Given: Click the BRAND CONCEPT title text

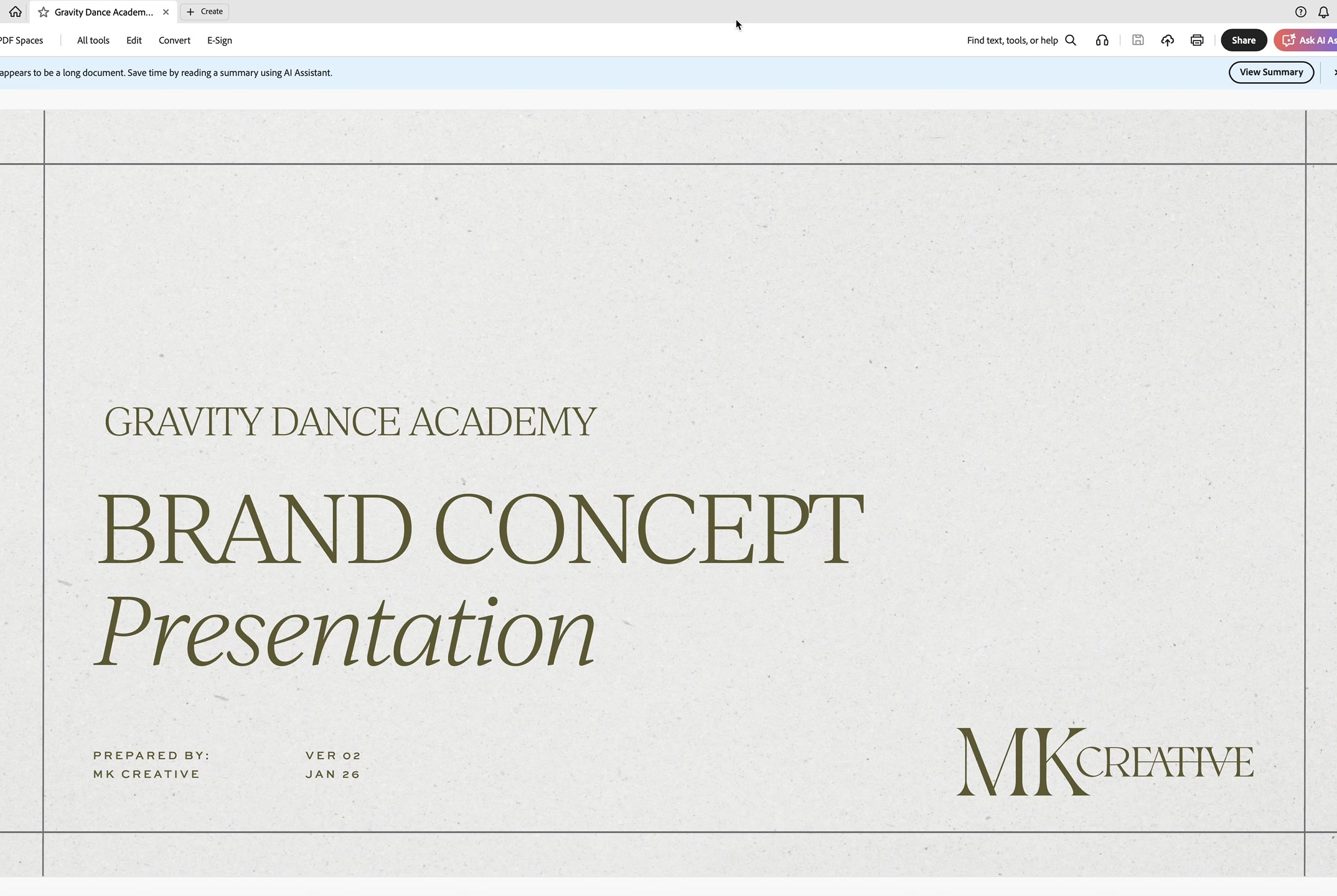Looking at the screenshot, I should (480, 529).
